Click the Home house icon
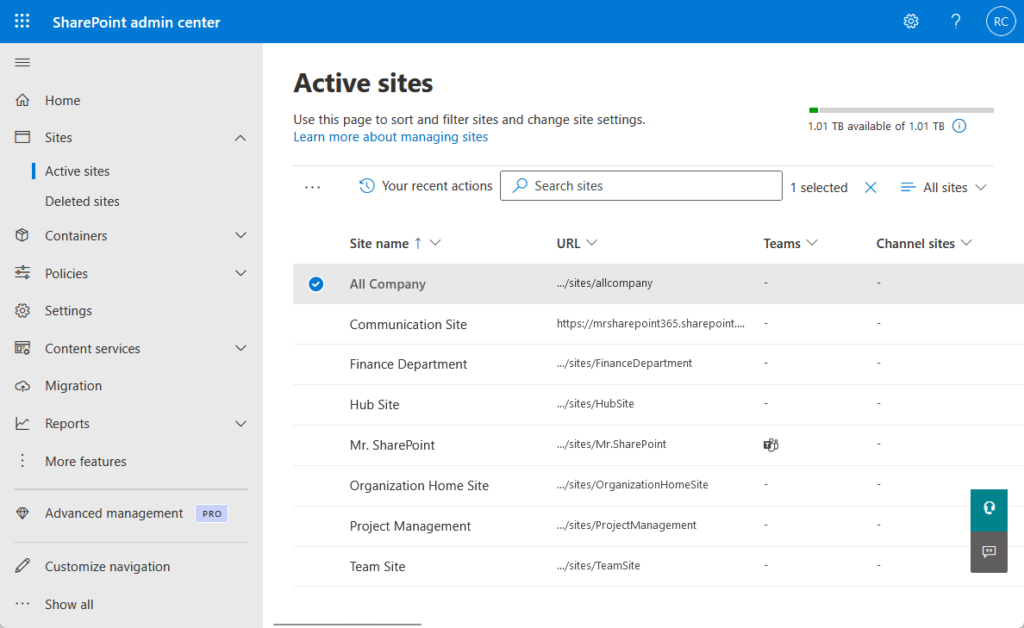Screen dimensions: 1024x628 [x=22, y=100]
